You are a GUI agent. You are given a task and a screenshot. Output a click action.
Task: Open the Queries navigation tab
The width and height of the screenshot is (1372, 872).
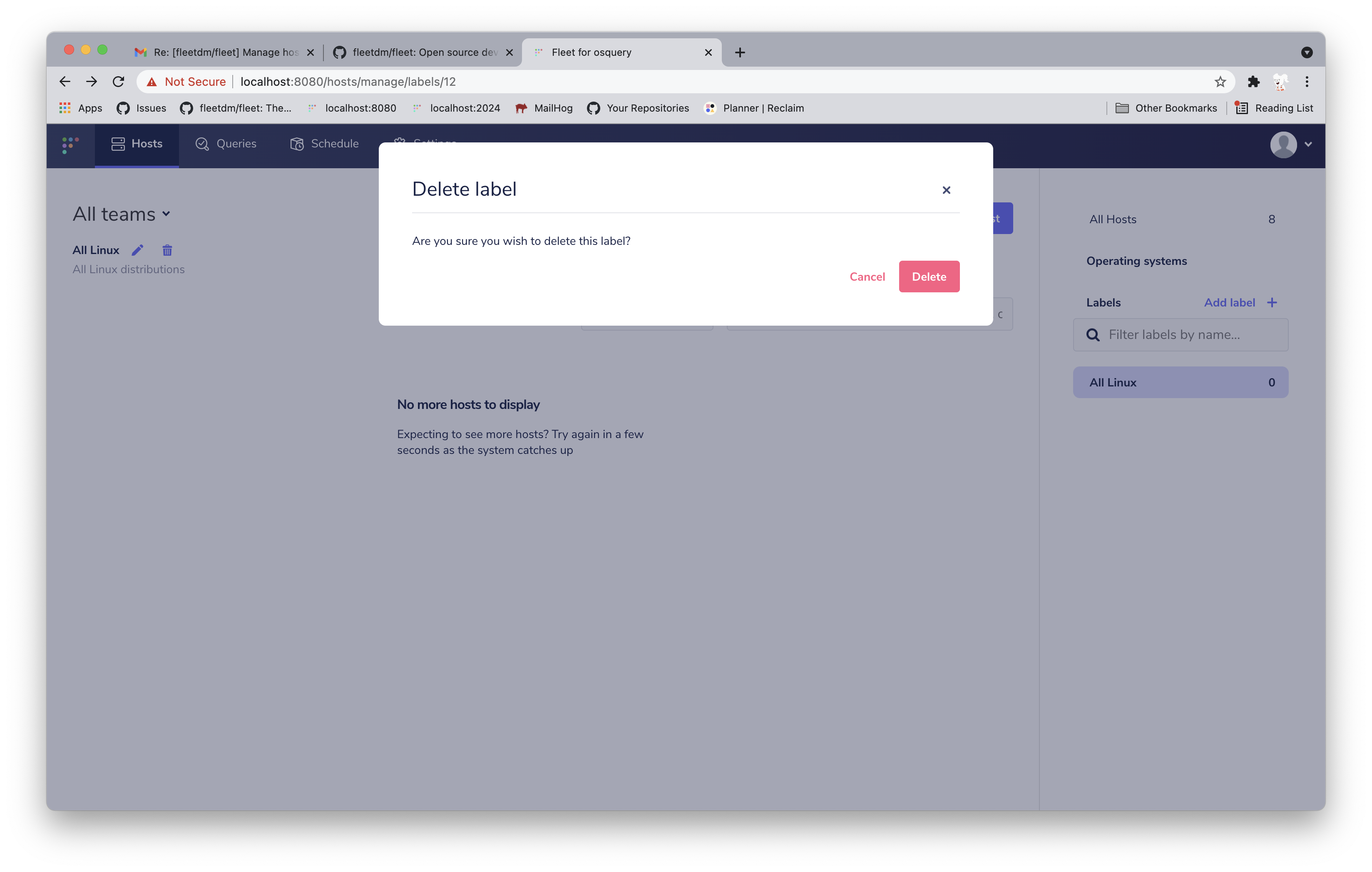point(226,144)
